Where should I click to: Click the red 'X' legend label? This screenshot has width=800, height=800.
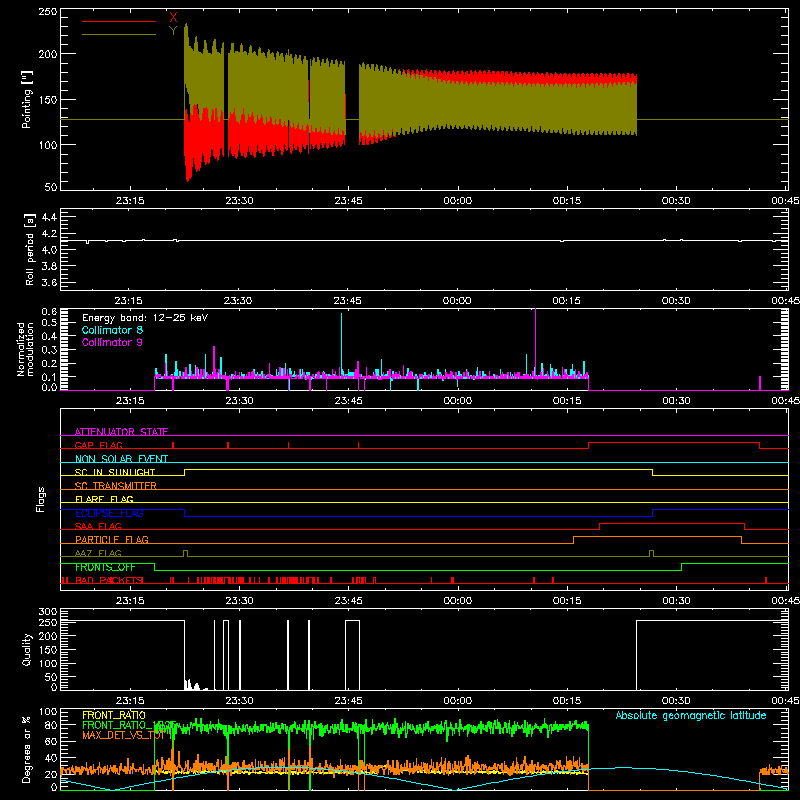[x=173, y=18]
